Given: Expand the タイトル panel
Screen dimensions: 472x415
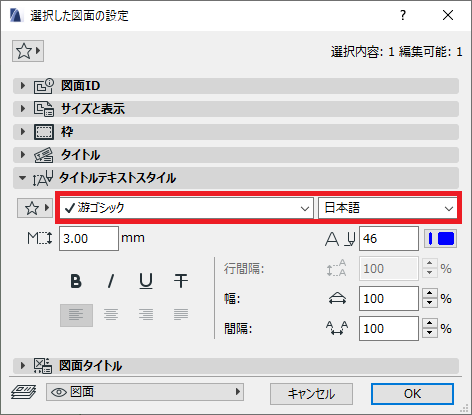Looking at the screenshot, I should 23,155.
